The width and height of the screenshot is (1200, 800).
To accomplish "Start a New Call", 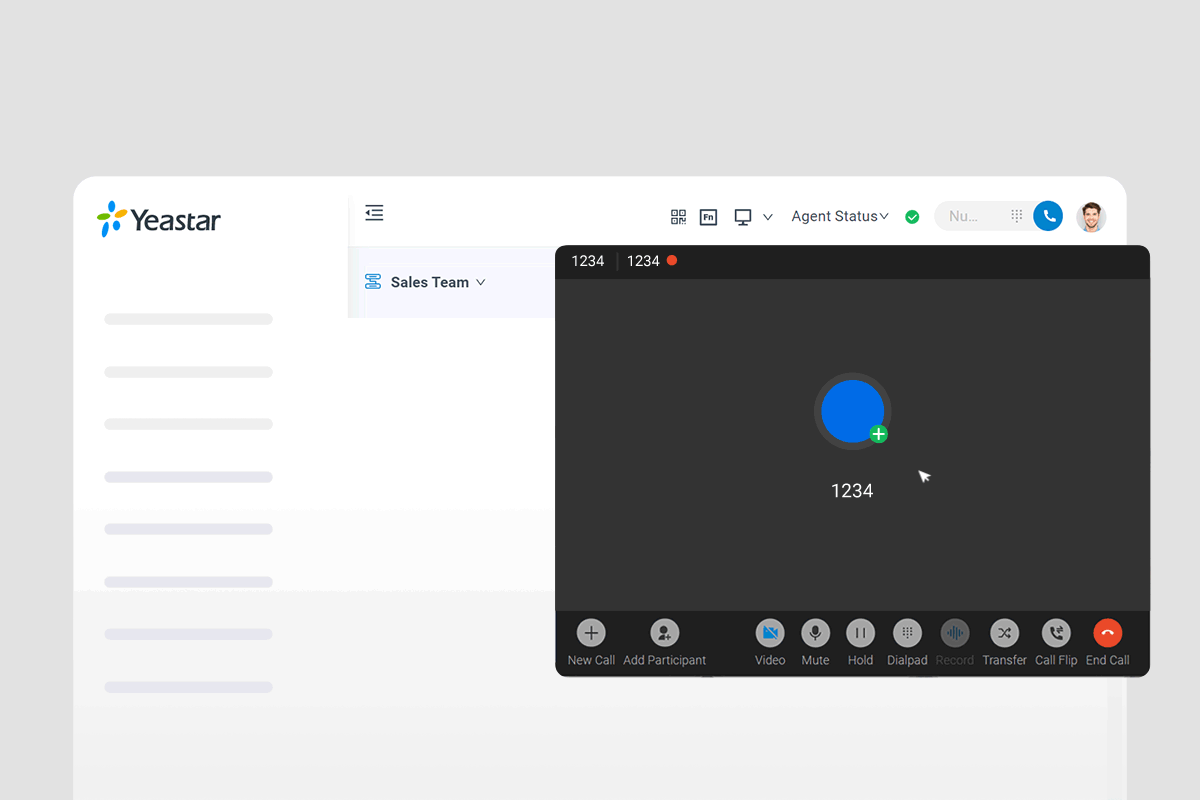I will tap(591, 642).
